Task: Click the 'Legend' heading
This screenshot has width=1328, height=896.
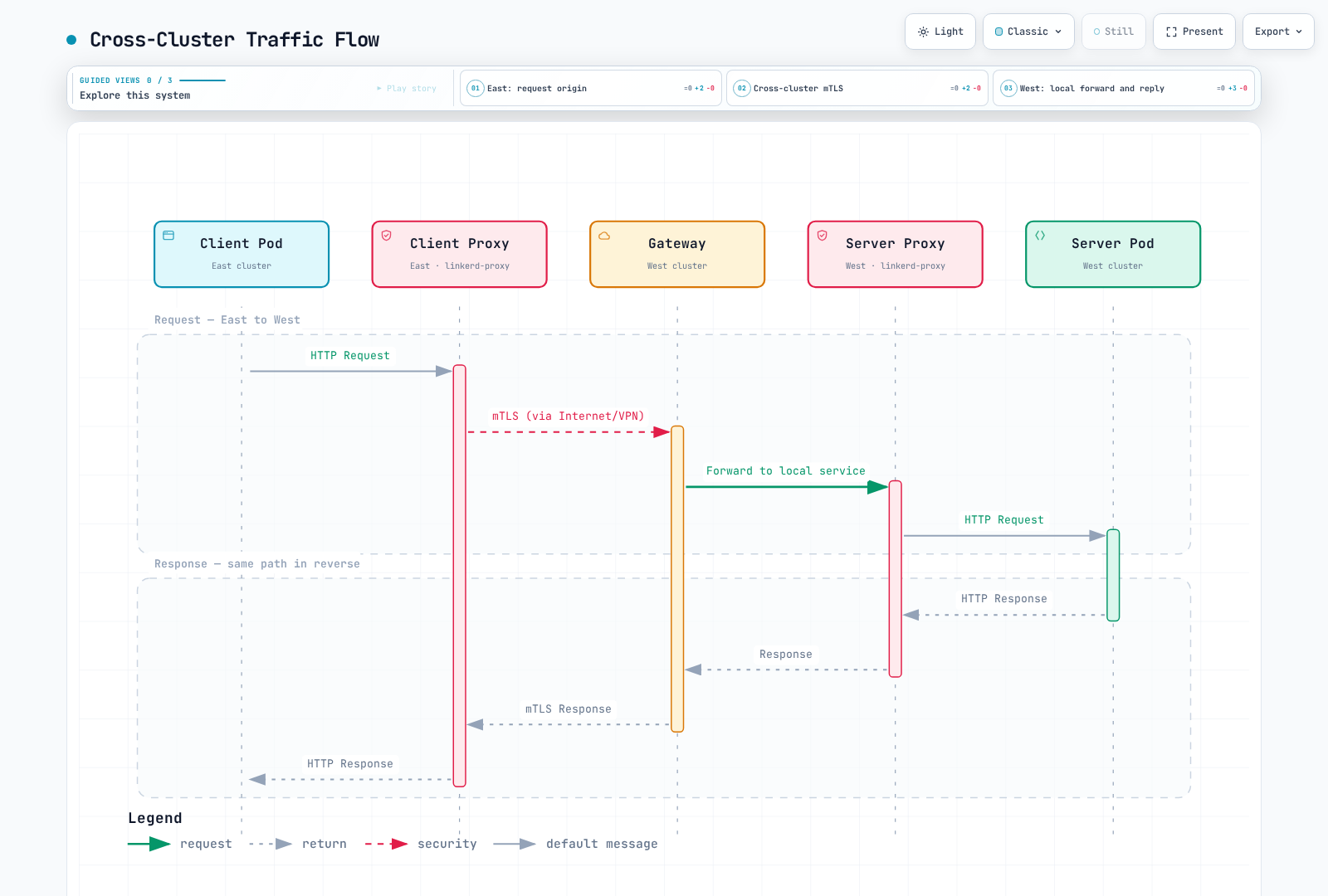Action: coord(155,818)
